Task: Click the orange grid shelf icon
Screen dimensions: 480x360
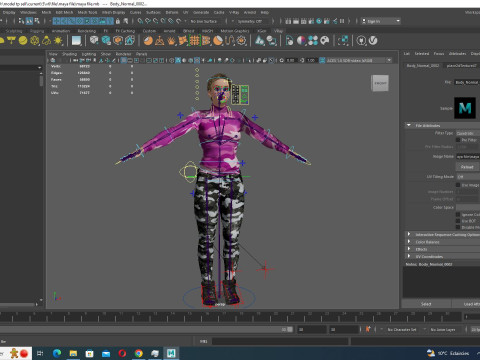Action: 195,41
